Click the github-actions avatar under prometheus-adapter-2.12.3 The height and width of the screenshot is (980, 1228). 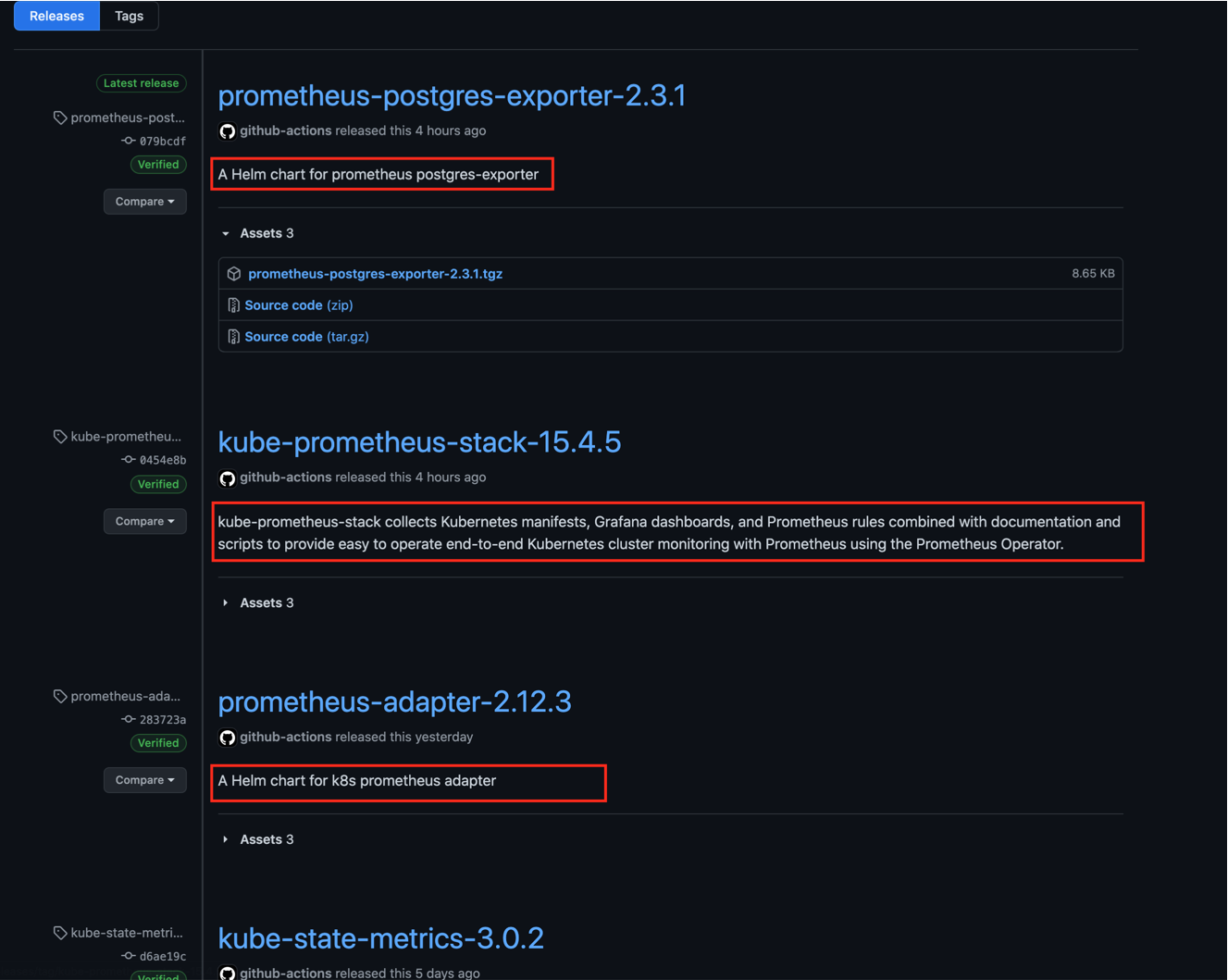pyautogui.click(x=228, y=738)
